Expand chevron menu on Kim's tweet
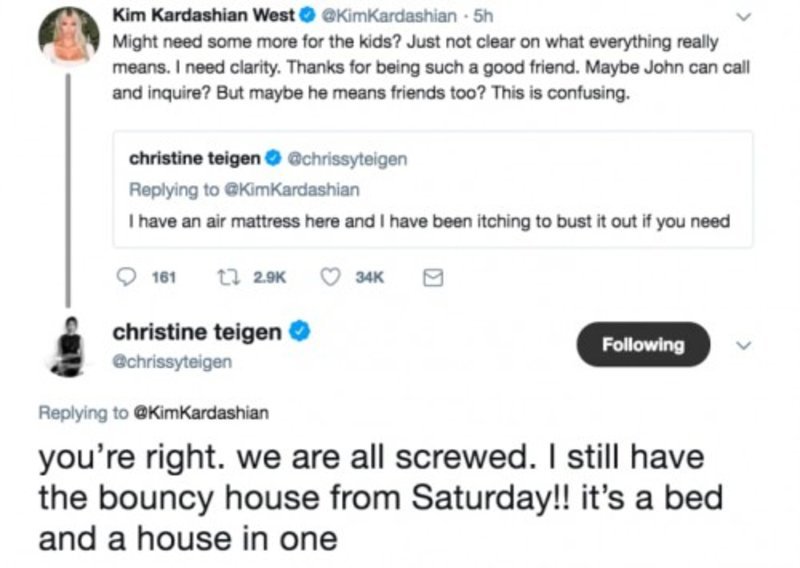Viewport: 800px width, 568px height. (743, 17)
